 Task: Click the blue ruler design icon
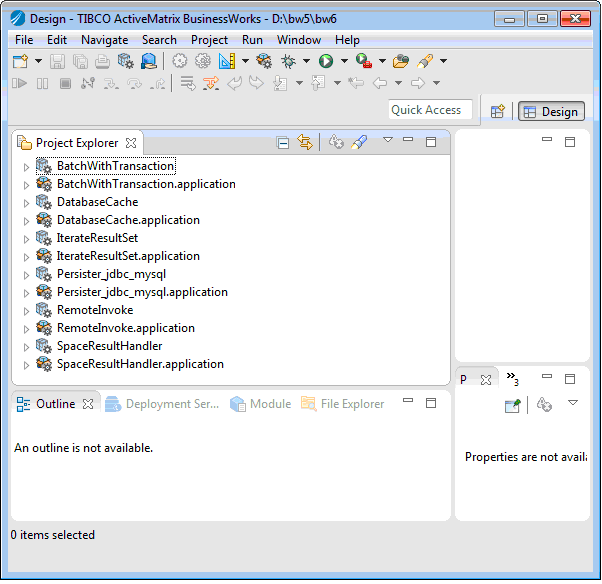click(x=227, y=61)
